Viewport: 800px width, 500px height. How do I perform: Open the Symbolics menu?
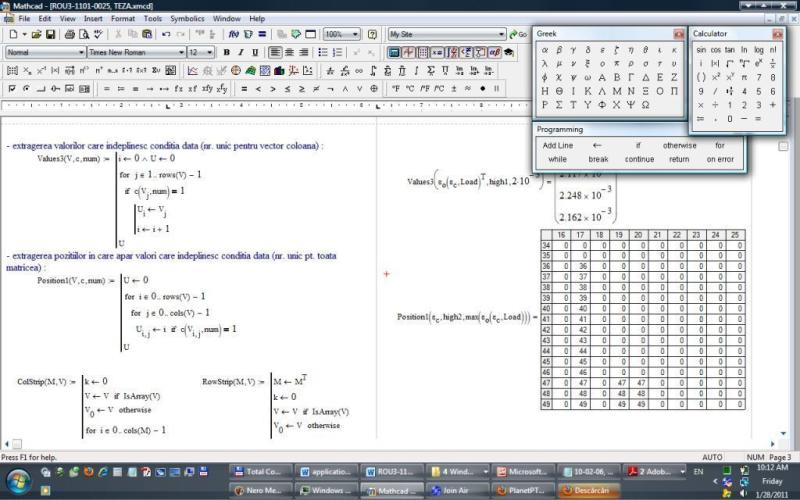point(187,18)
